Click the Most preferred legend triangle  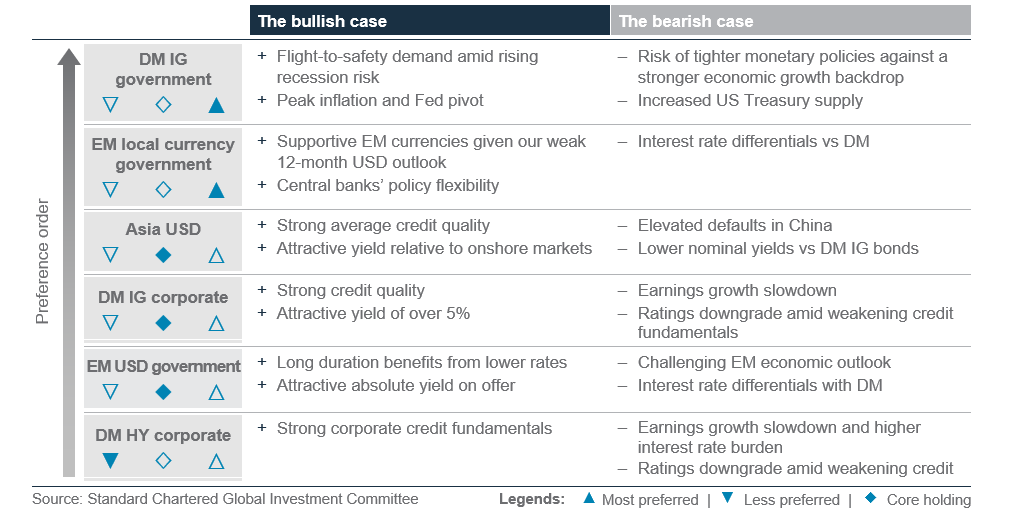[x=589, y=498]
